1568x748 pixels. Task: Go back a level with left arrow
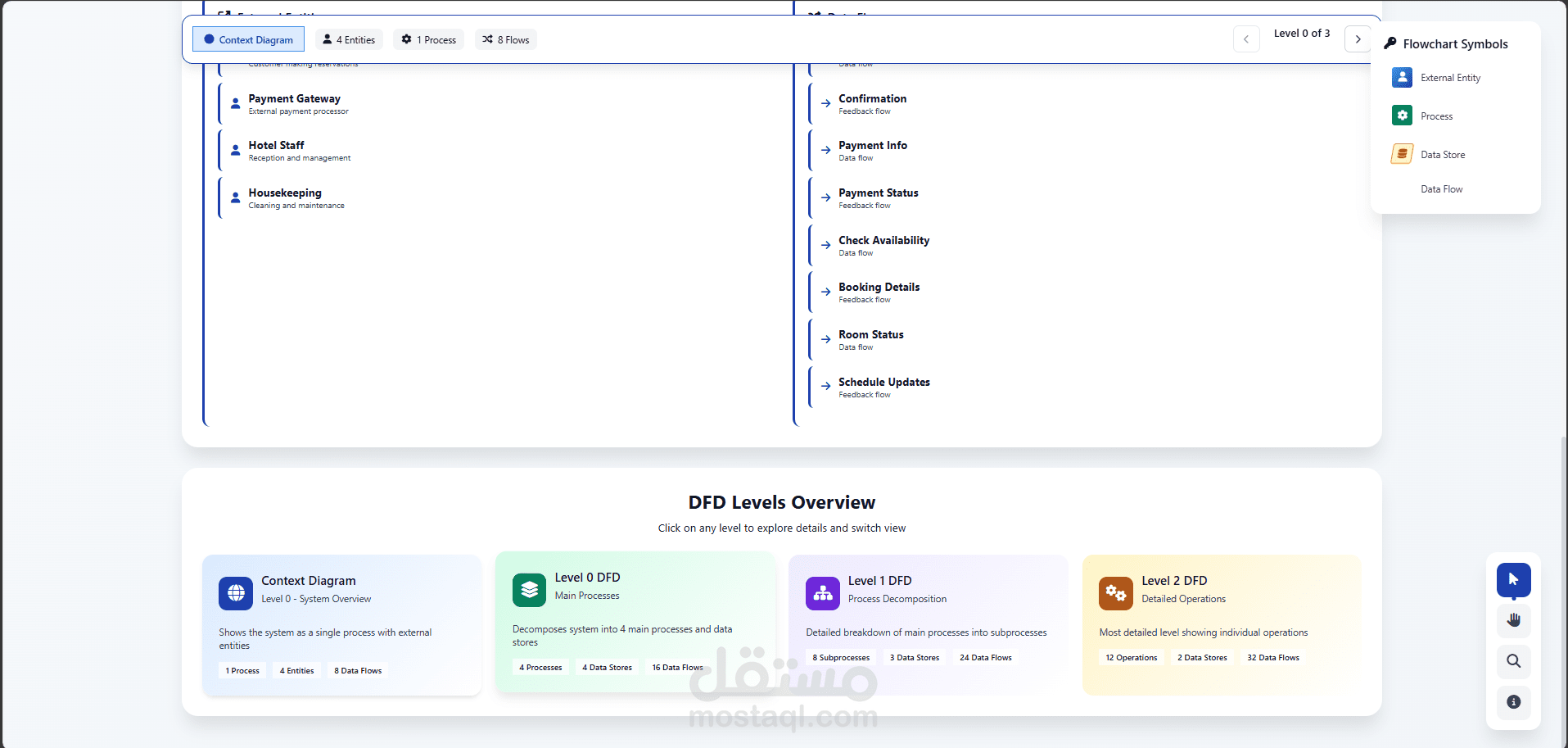tap(1246, 39)
